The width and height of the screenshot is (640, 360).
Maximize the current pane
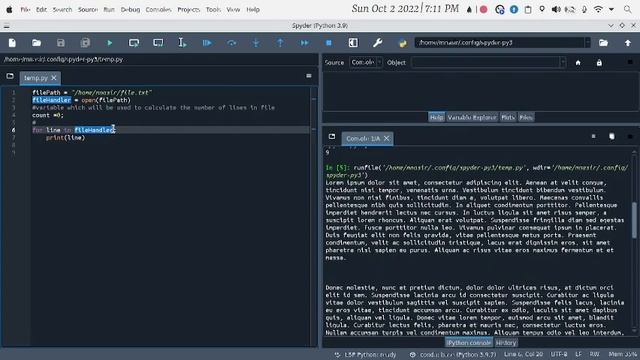pos(353,43)
